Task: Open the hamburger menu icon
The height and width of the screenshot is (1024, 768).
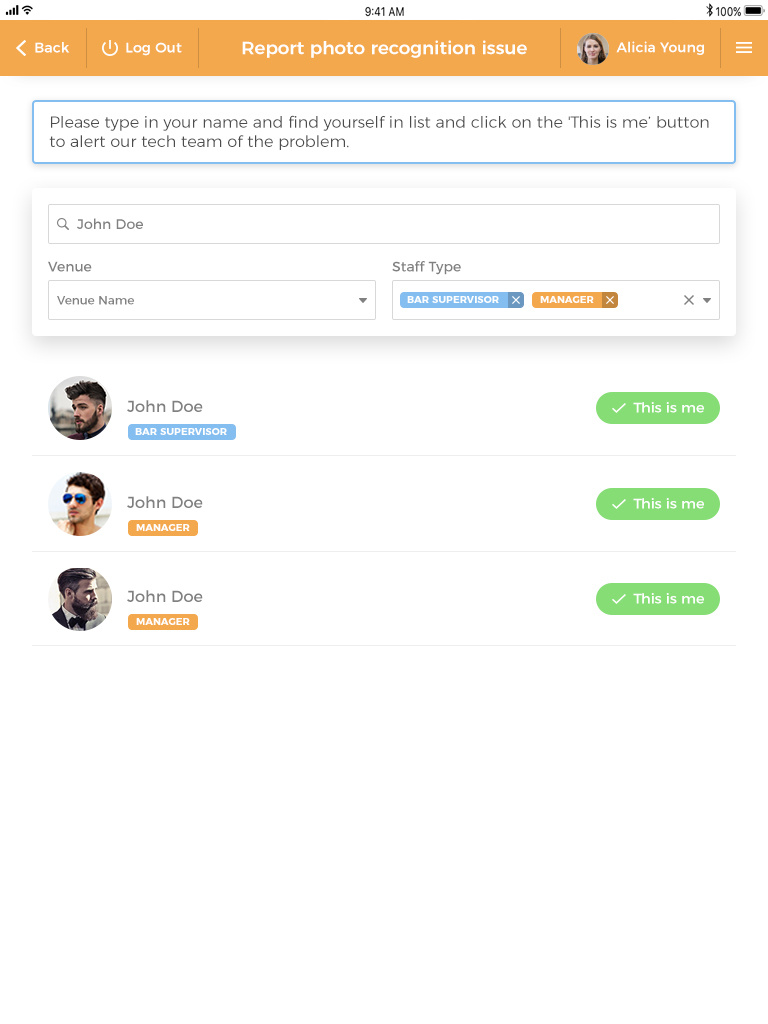Action: tap(744, 47)
